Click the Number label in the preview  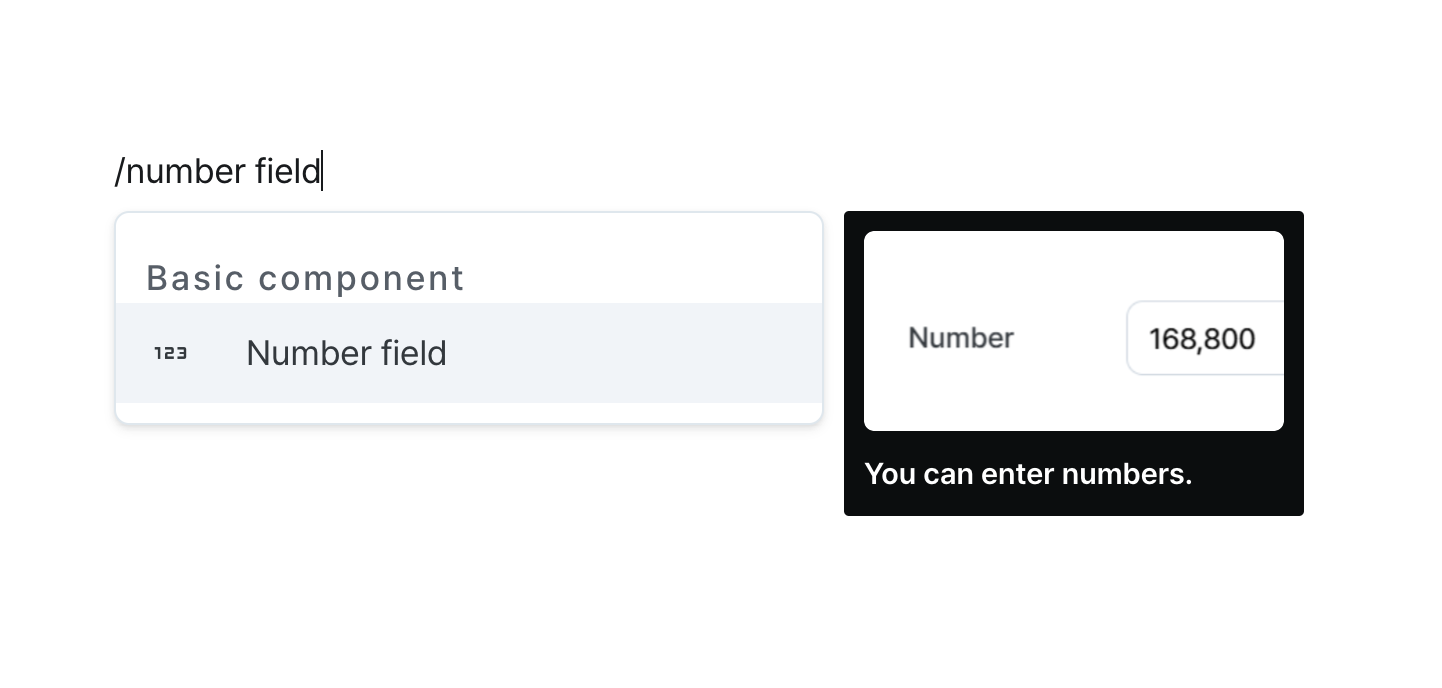pyautogui.click(x=961, y=338)
